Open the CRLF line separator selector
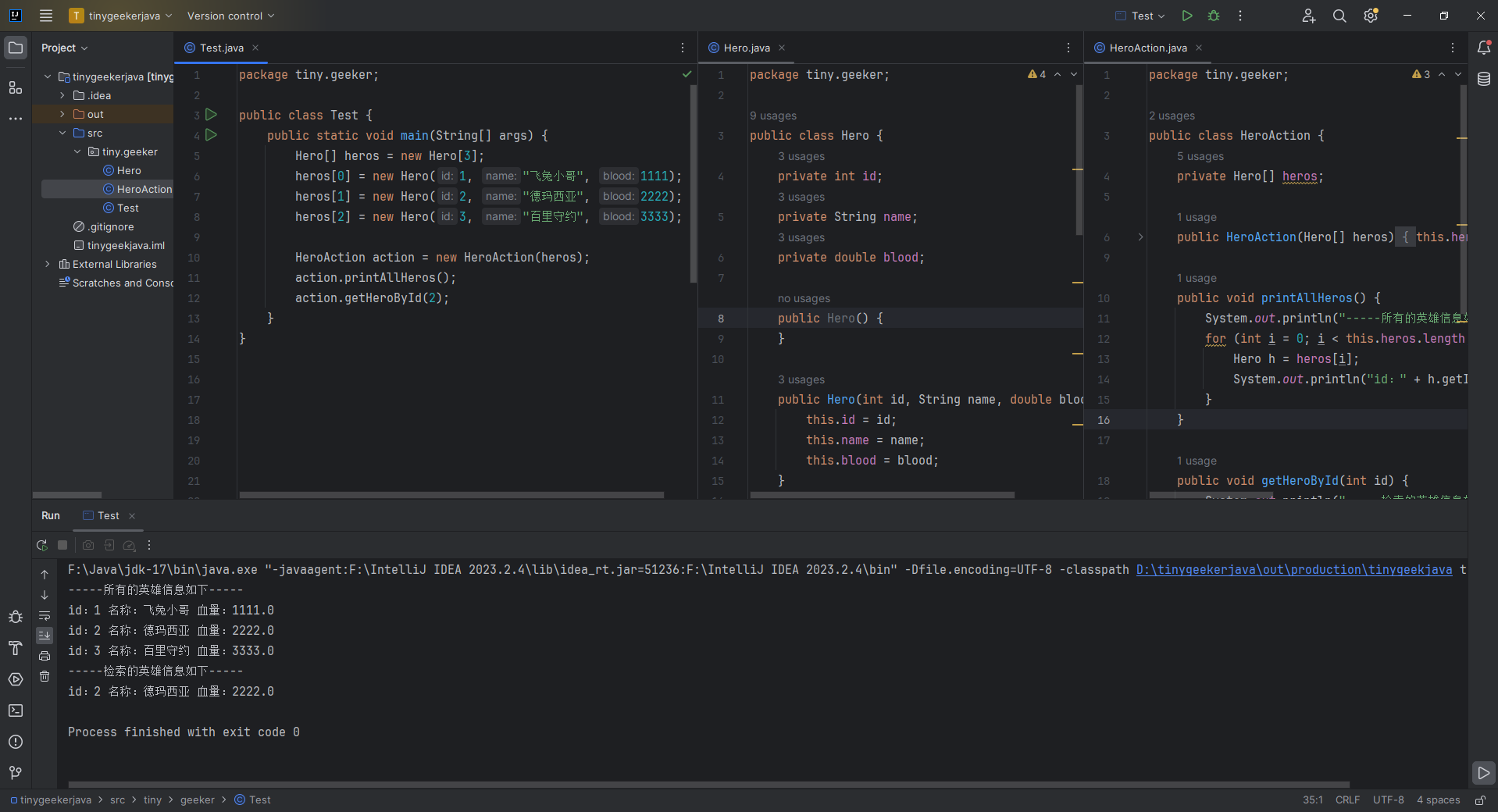The image size is (1498, 812). pyautogui.click(x=1347, y=800)
